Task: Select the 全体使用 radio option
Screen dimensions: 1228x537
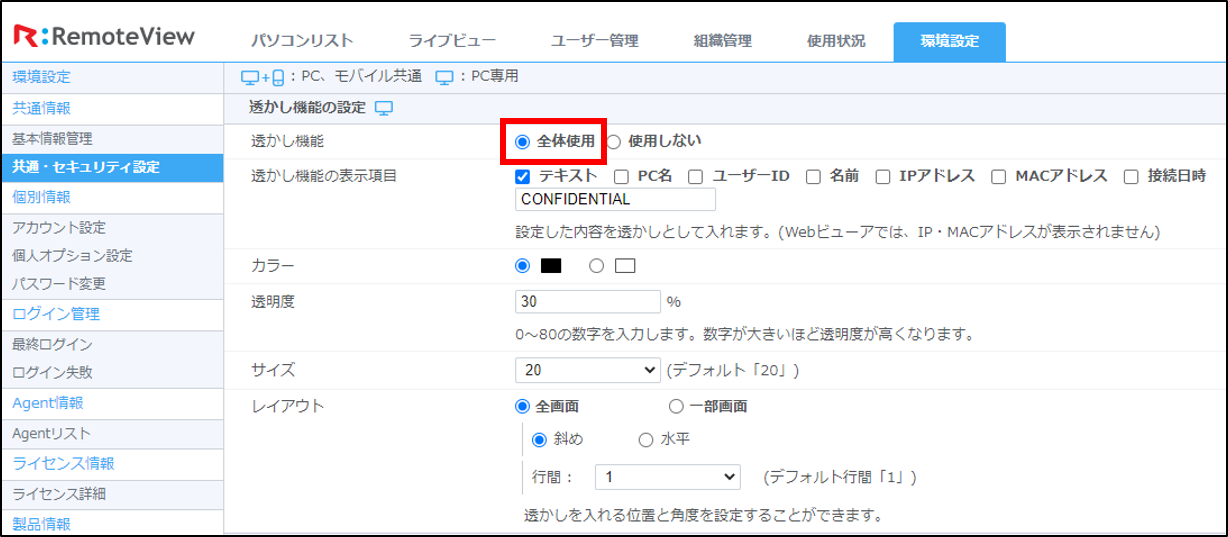Action: (522, 142)
